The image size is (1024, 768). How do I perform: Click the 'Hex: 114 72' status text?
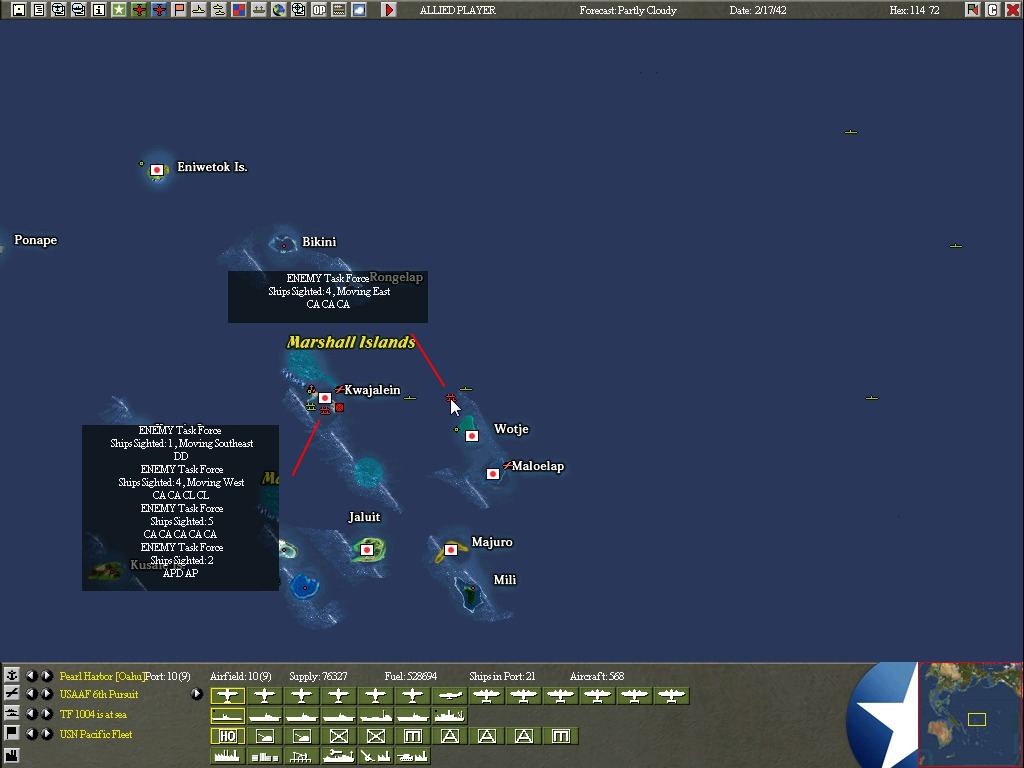tap(914, 10)
